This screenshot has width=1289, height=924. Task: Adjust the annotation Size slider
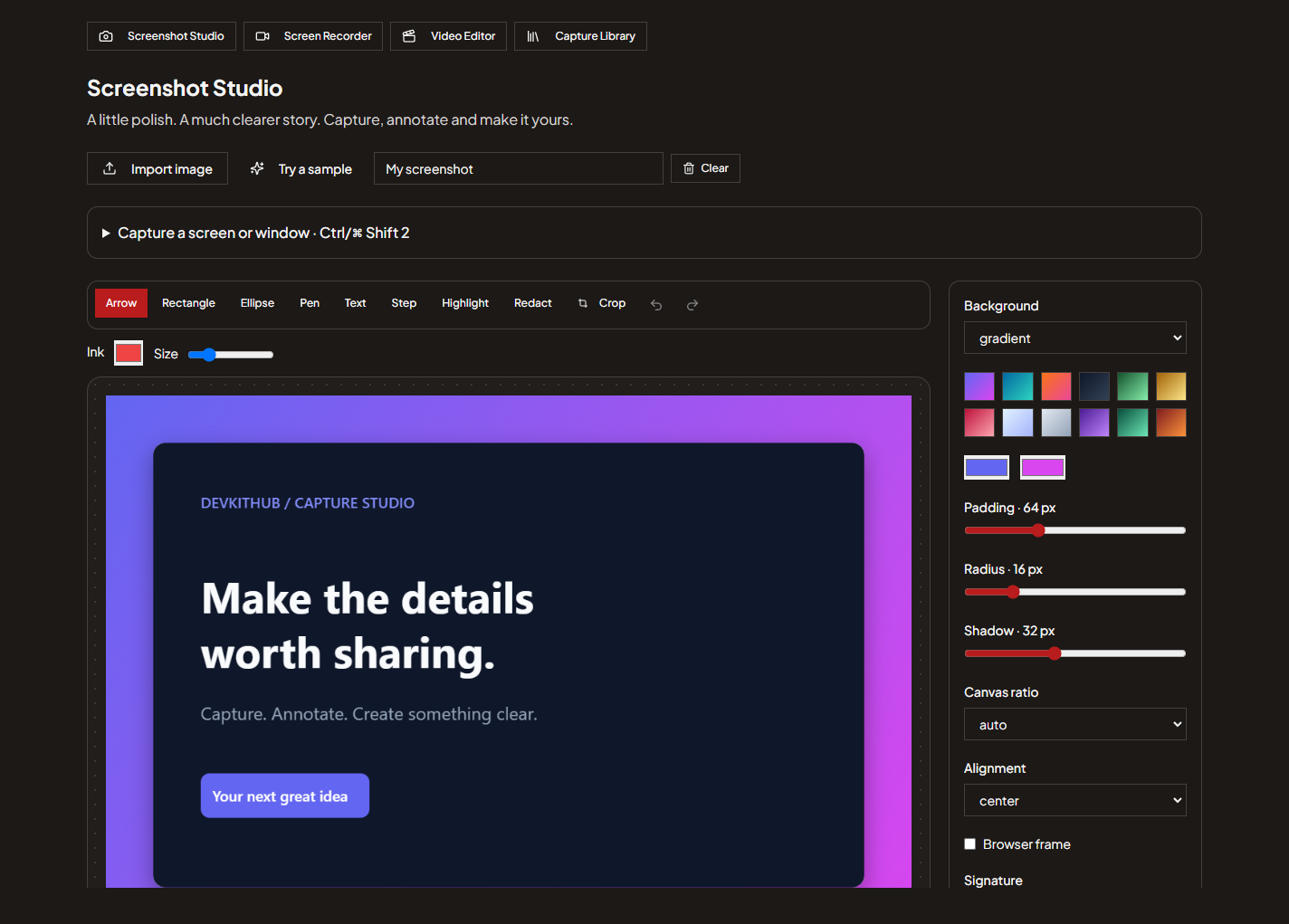point(231,355)
